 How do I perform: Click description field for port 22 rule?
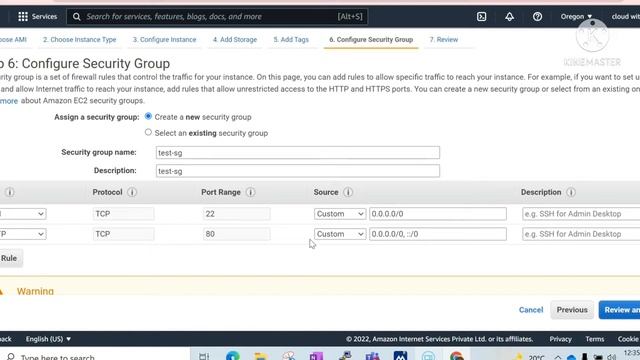coord(581,214)
